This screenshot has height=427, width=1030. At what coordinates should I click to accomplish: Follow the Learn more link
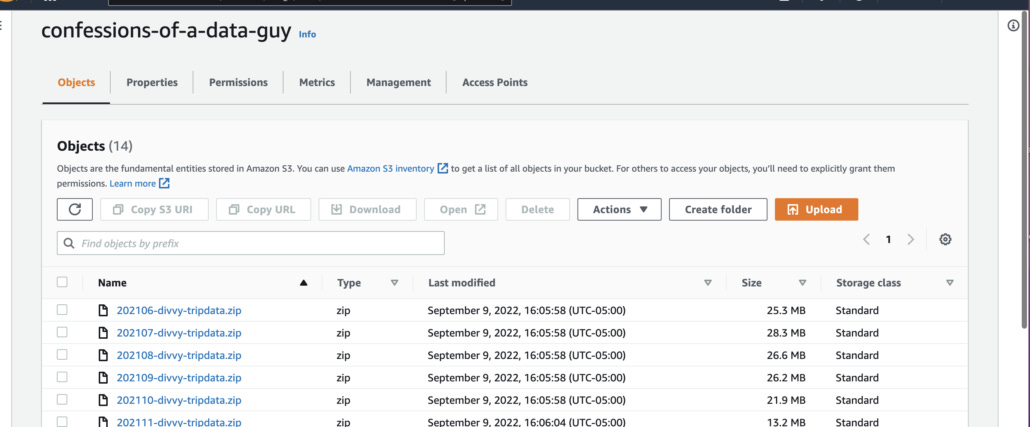pyautogui.click(x=133, y=183)
